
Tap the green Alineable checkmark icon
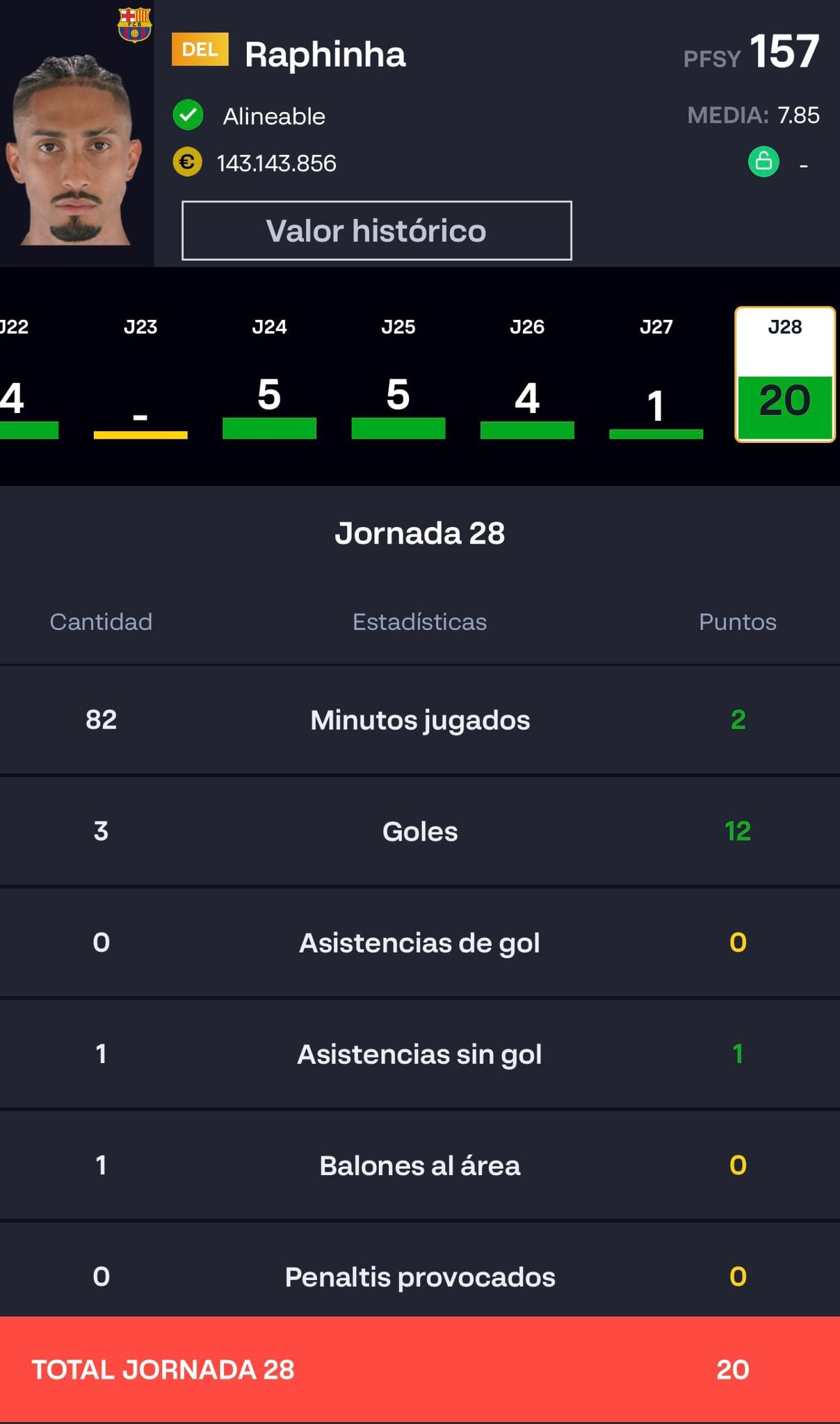[188, 115]
